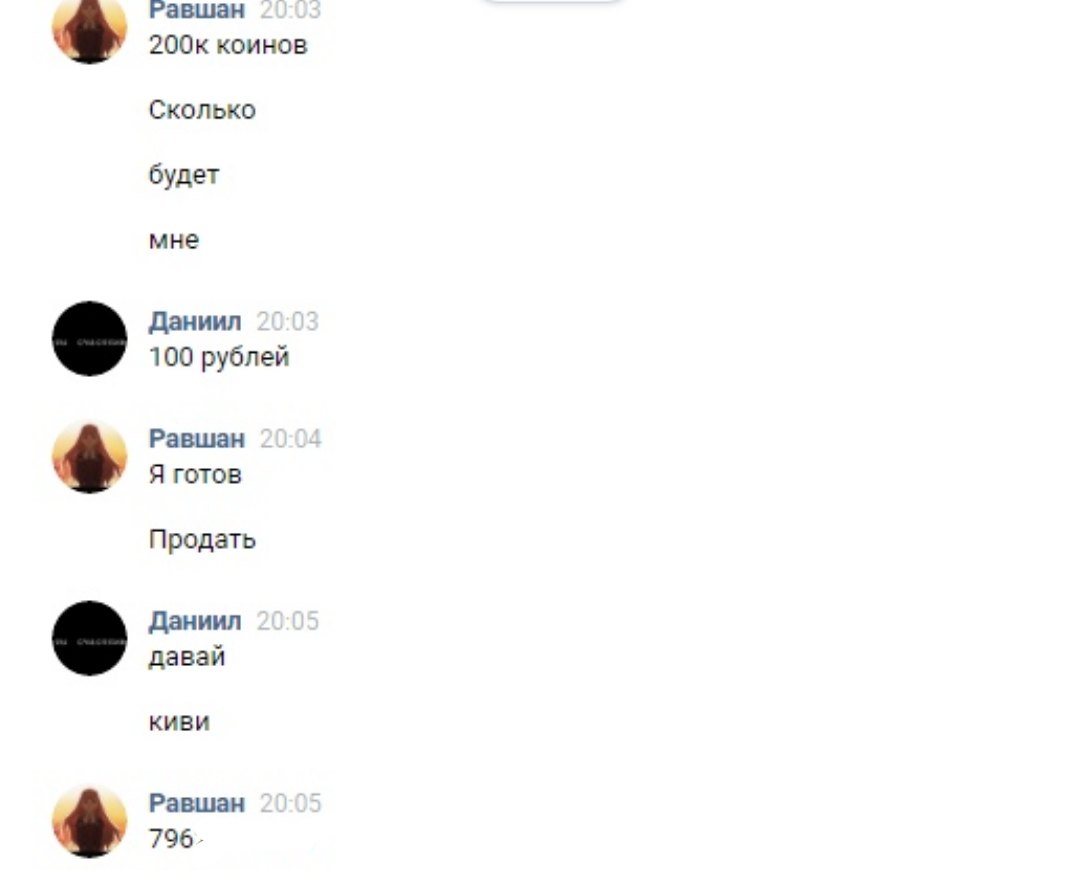This screenshot has width=1080, height=870.
Task: Open Равшан's avatar next to the "796" message
Action: pos(90,820)
